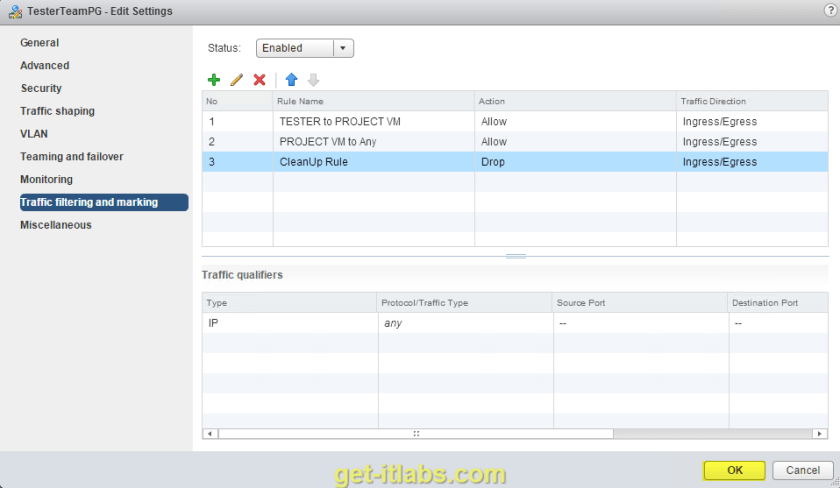This screenshot has width=840, height=488.
Task: Select the PROJECT VM to Any rule
Action: click(x=328, y=142)
